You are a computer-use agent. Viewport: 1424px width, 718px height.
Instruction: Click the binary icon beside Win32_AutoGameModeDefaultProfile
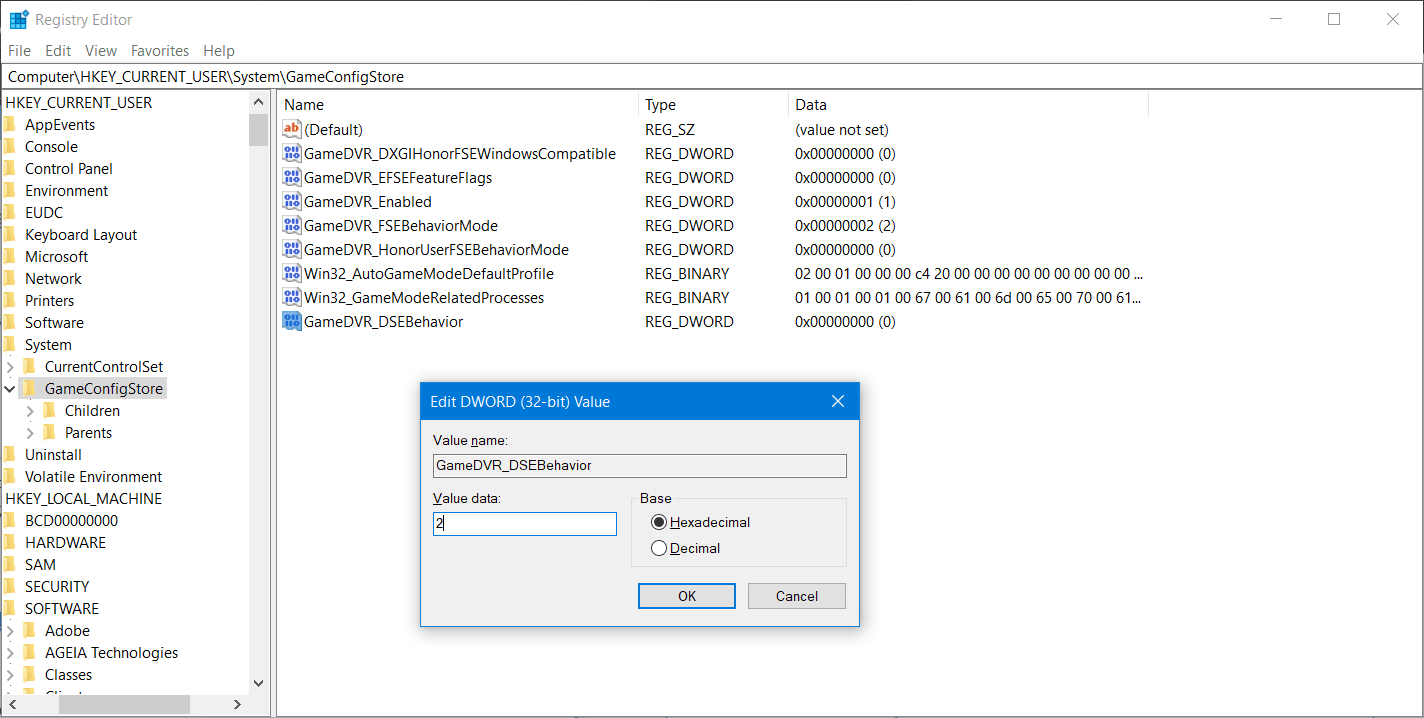point(292,273)
